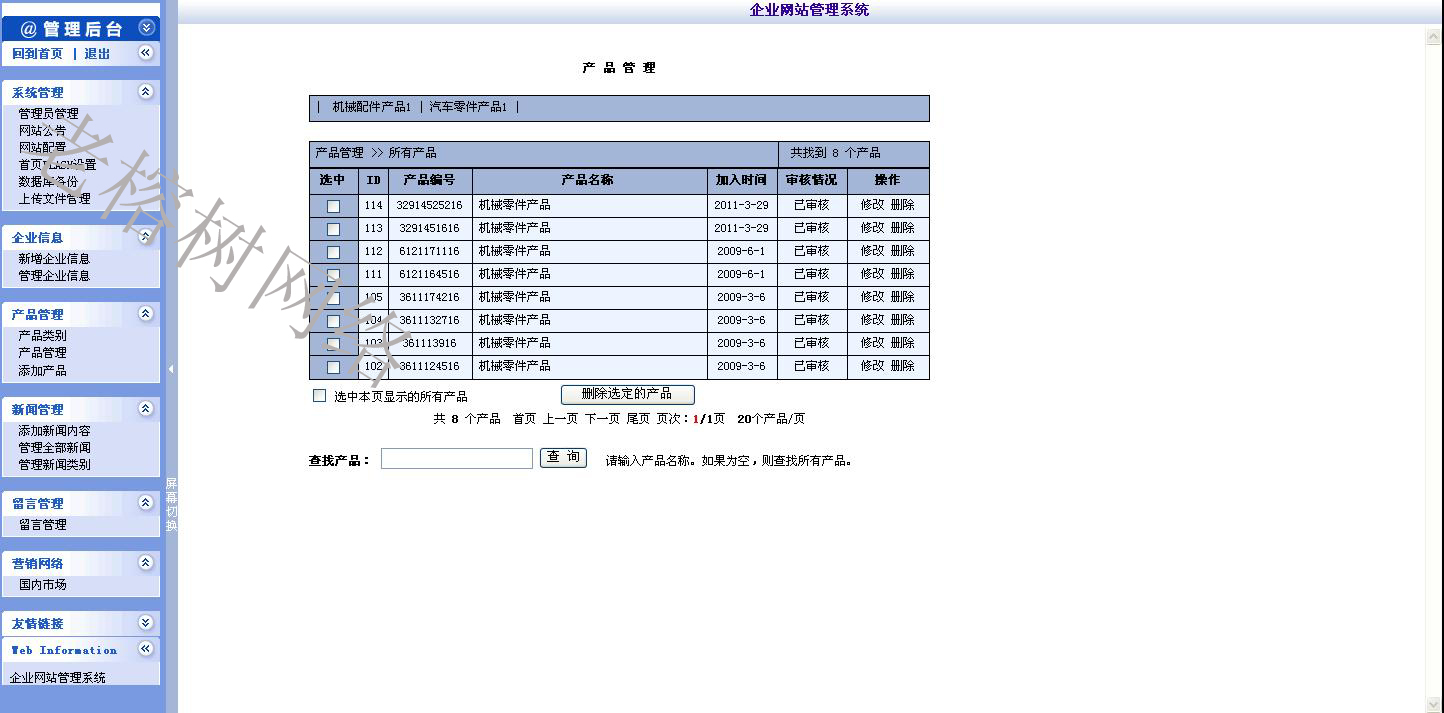
Task: Click 删除 for product ID 112
Action: pos(902,251)
